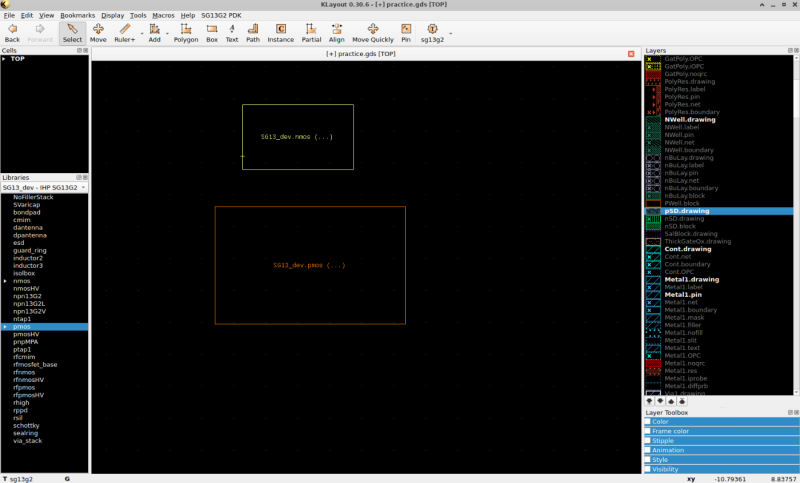Click the Instance tool icon
800x483 pixels.
tap(281, 33)
